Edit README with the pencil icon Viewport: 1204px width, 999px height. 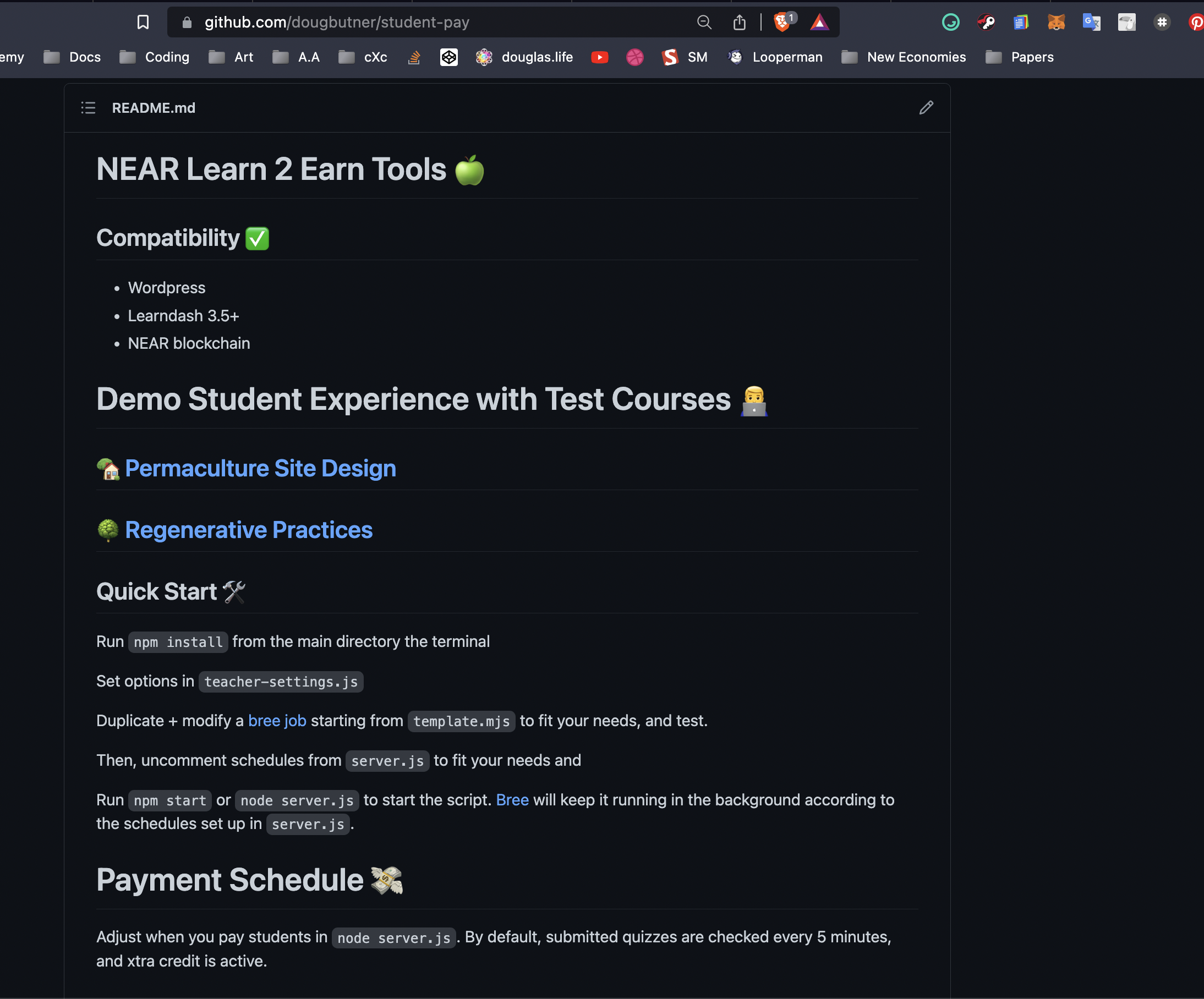pos(926,108)
